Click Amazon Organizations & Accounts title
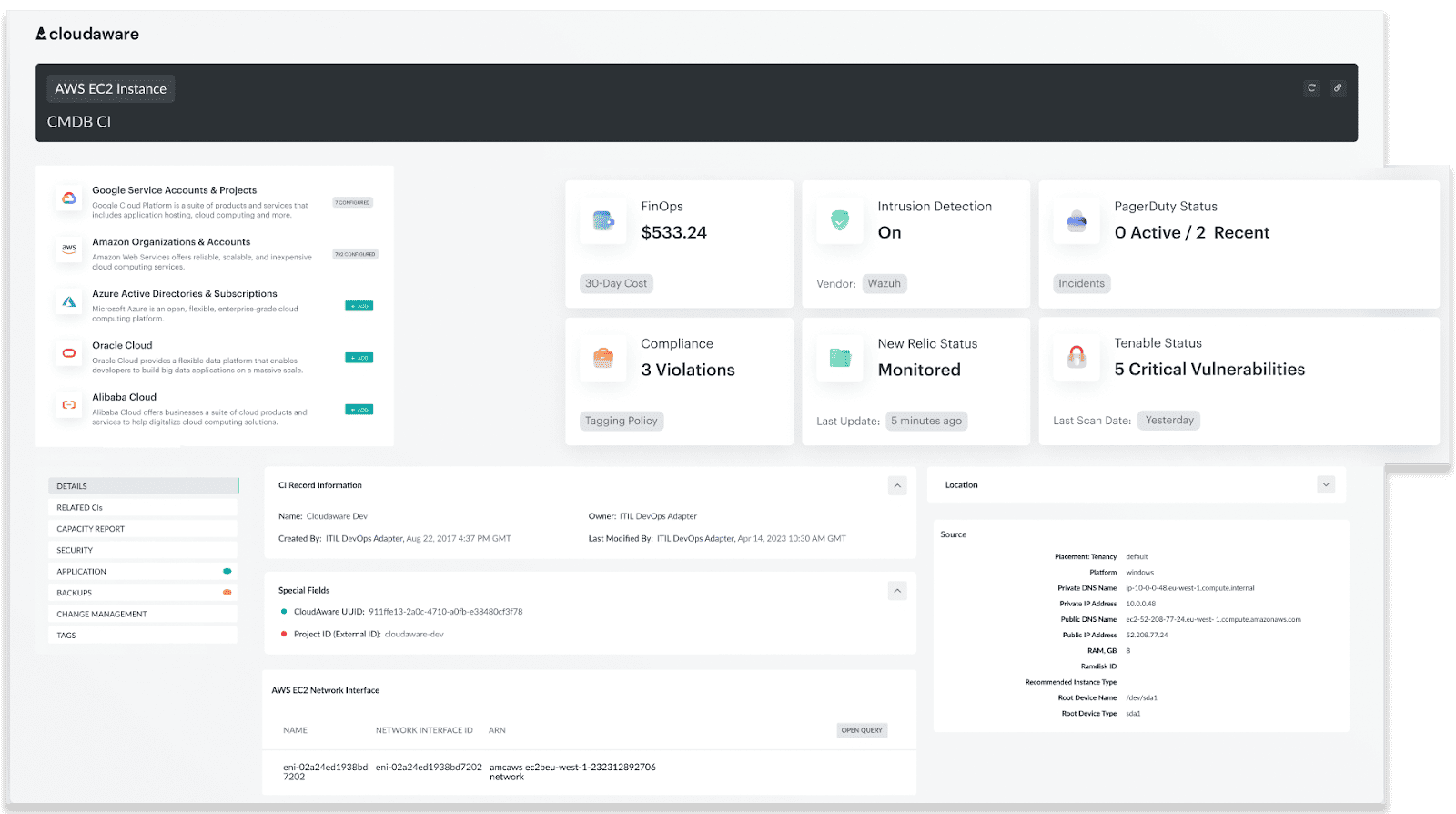Screen dimensions: 1456x814 tap(171, 242)
